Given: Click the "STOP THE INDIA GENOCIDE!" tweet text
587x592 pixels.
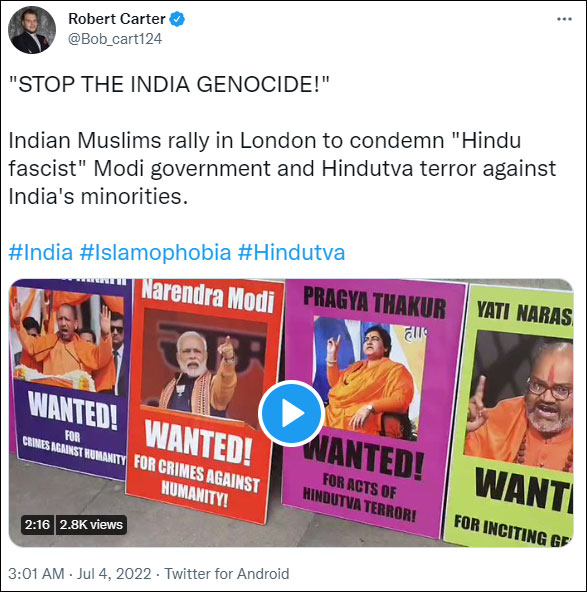Looking at the screenshot, I should coord(169,84).
